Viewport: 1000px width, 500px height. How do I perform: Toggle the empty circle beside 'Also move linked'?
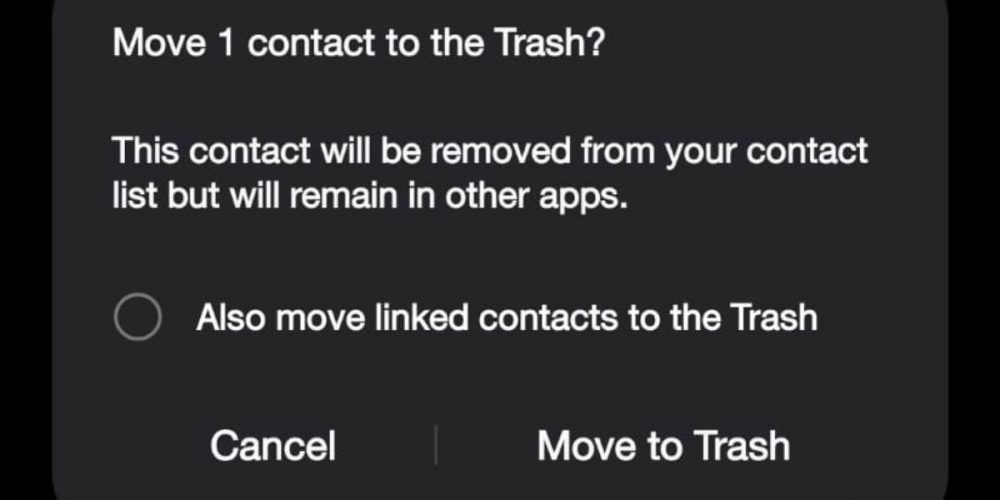click(137, 318)
